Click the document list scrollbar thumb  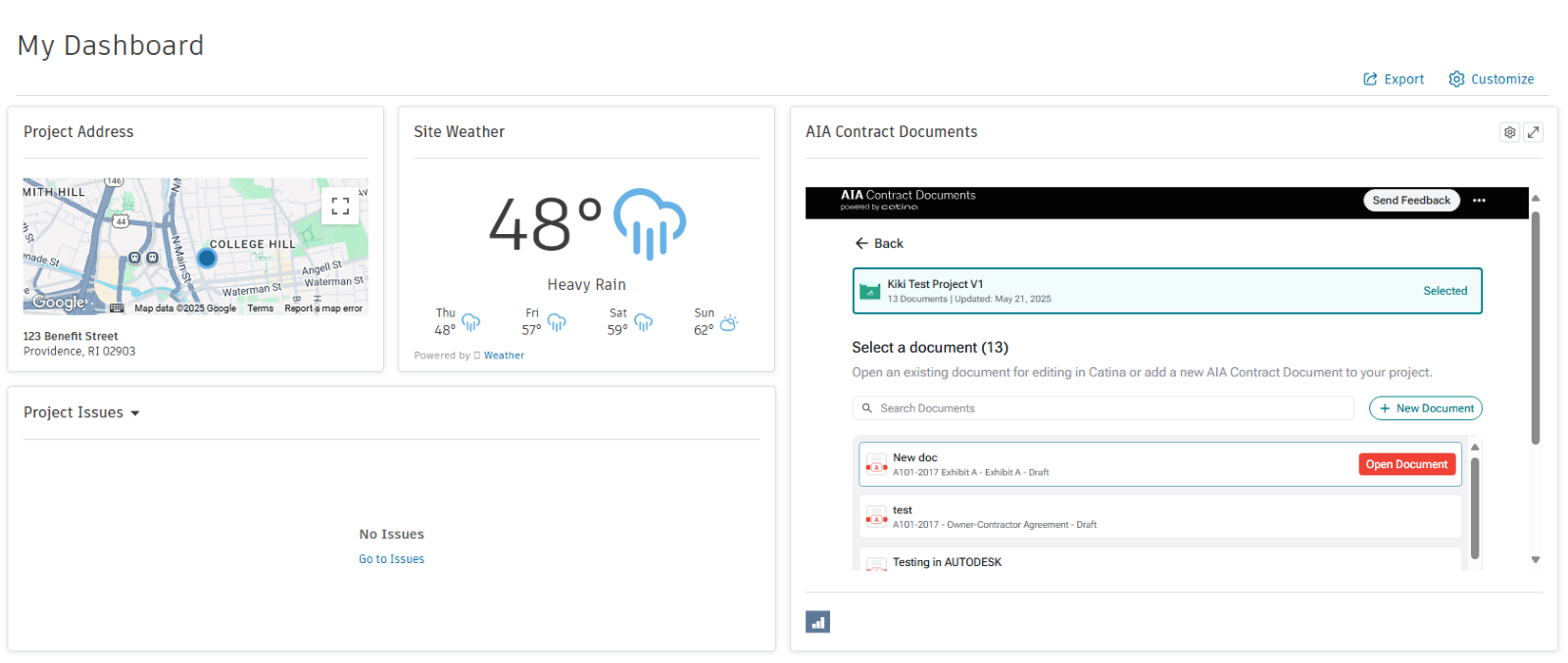click(x=1475, y=508)
